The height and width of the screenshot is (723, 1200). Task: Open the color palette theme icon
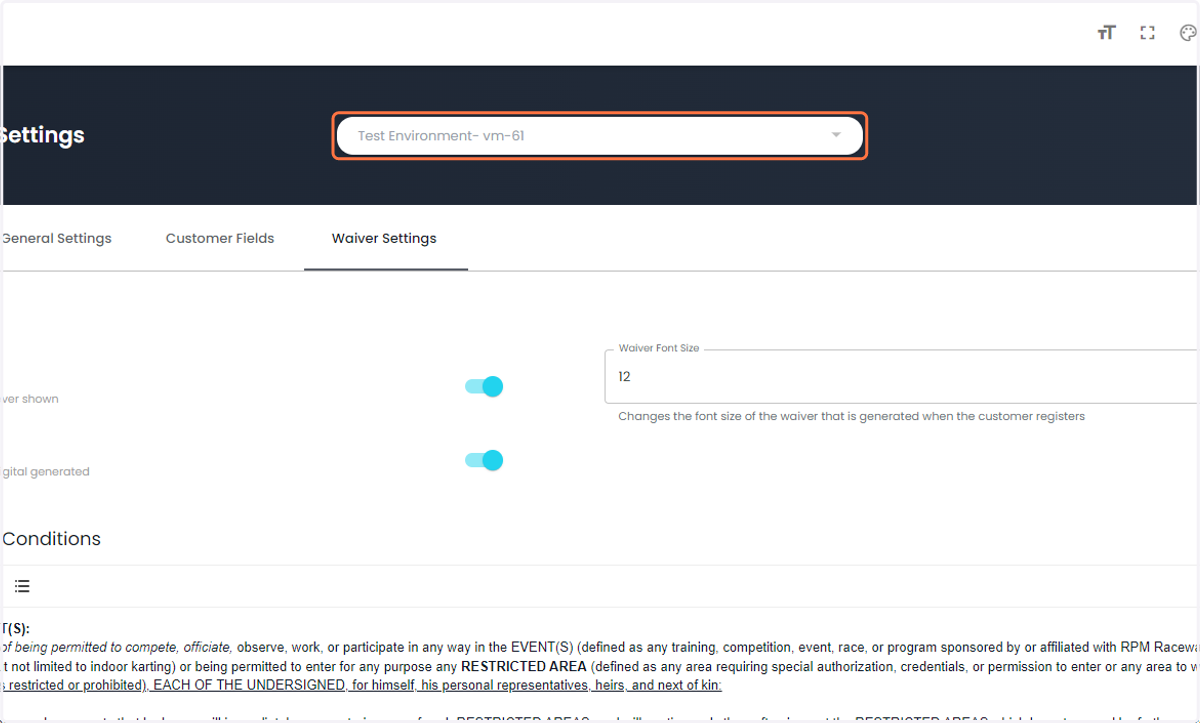pyautogui.click(x=1188, y=33)
